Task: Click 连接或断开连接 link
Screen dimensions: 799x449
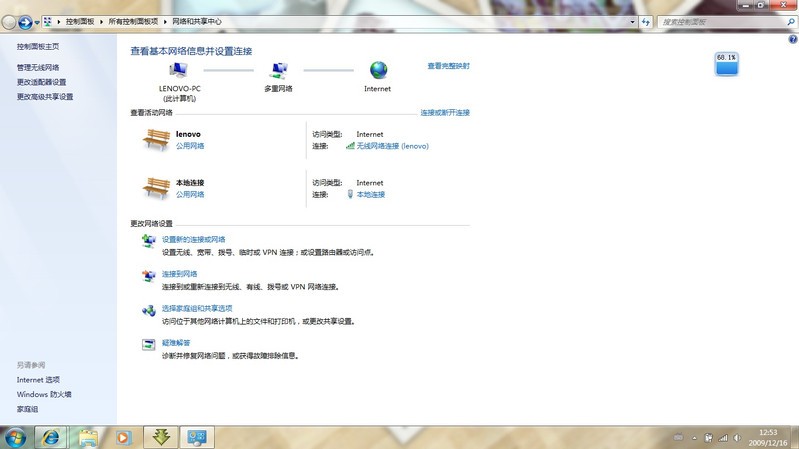Action: tap(445, 113)
